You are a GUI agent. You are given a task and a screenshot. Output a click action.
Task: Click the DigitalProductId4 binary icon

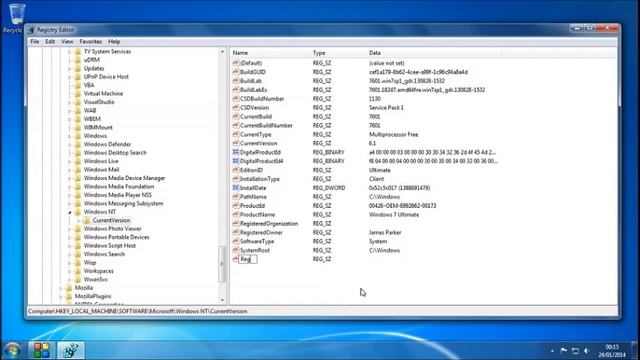point(236,161)
